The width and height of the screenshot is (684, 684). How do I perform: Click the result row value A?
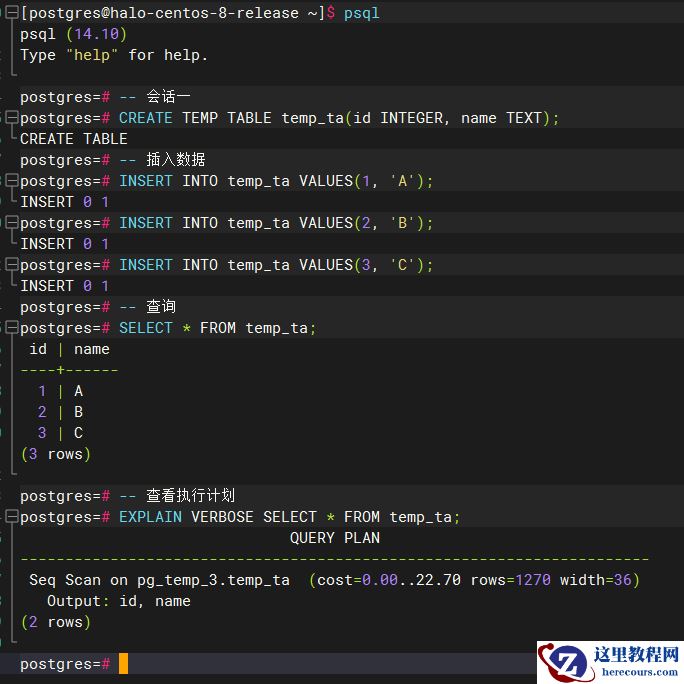[79, 391]
